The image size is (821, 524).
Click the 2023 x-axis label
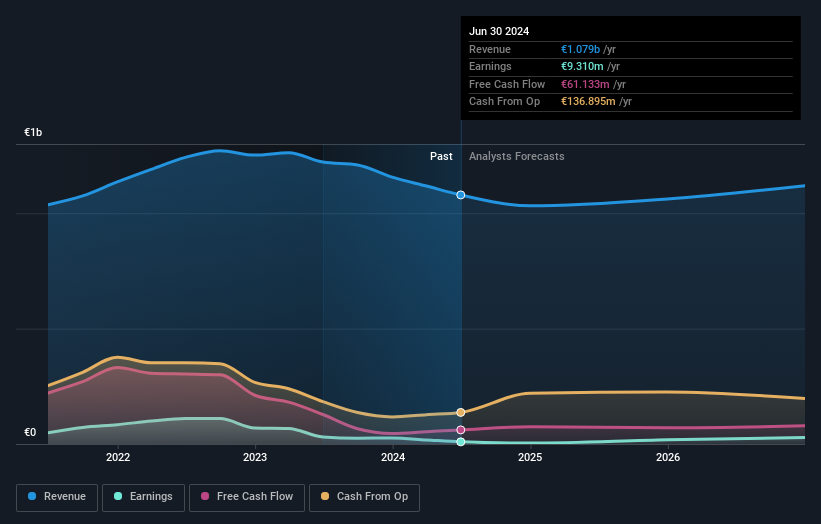(255, 457)
